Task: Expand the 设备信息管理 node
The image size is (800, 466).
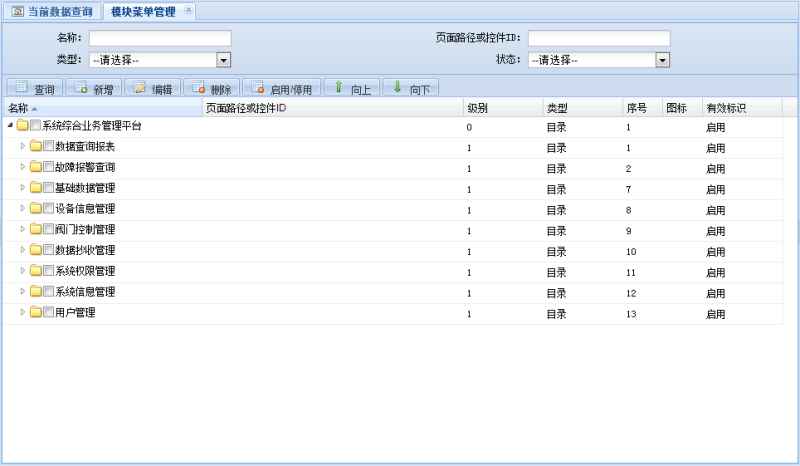Action: 22,208
